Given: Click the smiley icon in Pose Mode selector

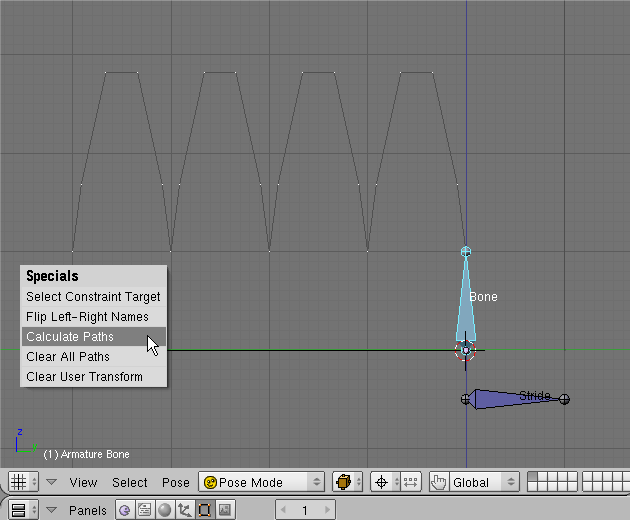Looking at the screenshot, I should [x=210, y=482].
